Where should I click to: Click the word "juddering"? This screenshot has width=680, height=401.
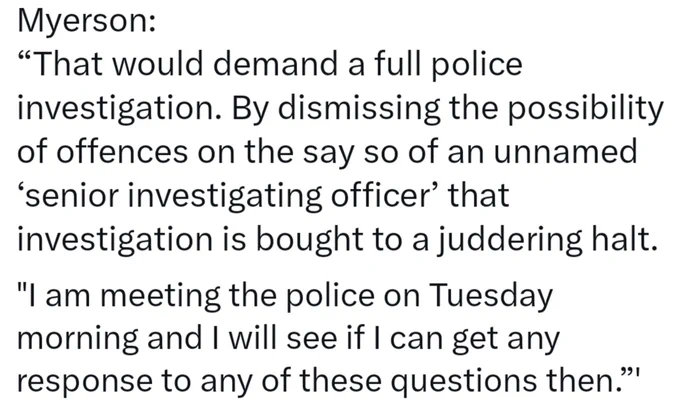(509, 240)
